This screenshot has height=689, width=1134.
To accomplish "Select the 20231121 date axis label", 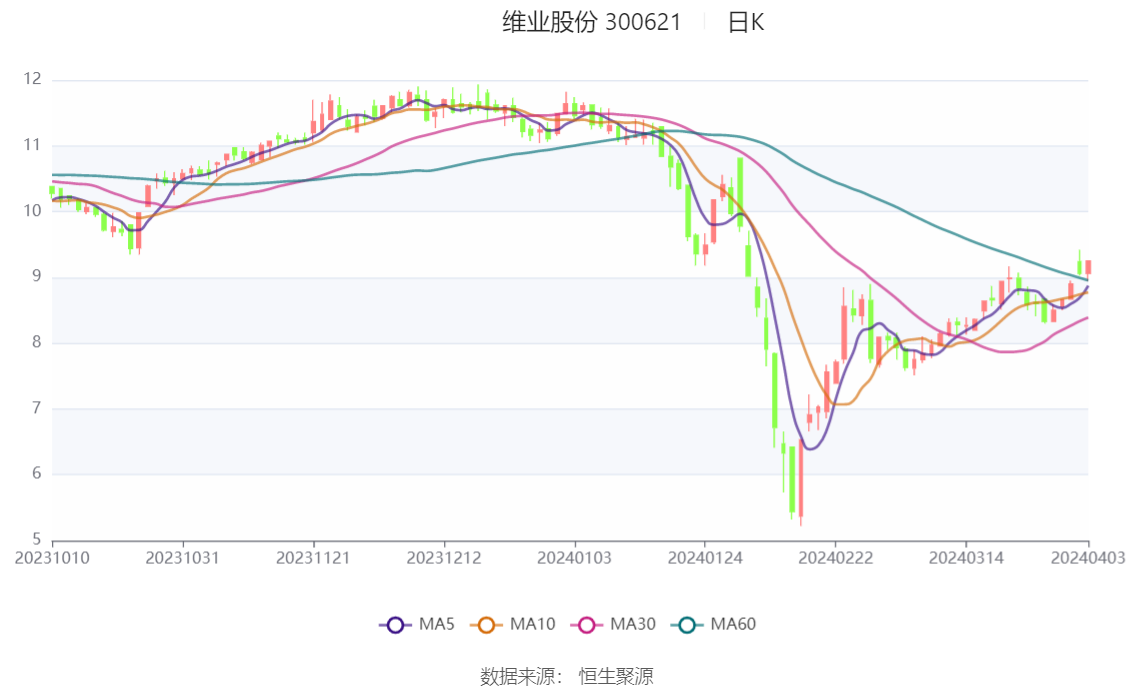I will pos(313,558).
